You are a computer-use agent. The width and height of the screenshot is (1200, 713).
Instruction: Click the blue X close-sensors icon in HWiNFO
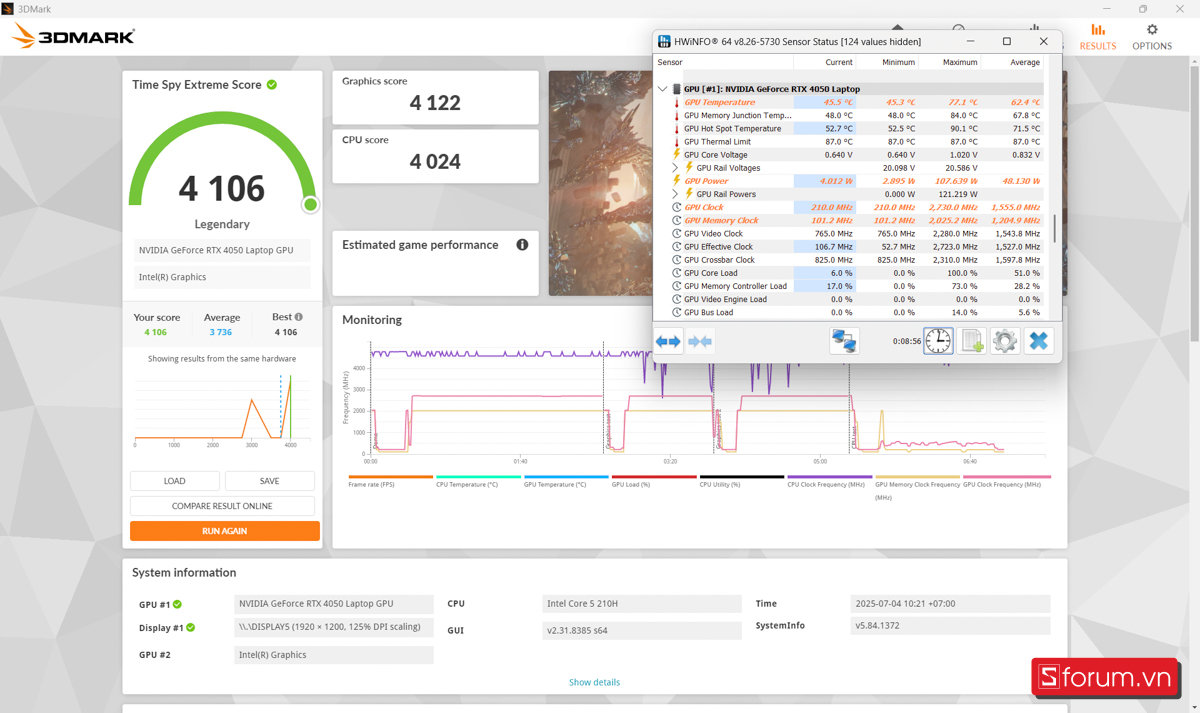(x=1039, y=341)
